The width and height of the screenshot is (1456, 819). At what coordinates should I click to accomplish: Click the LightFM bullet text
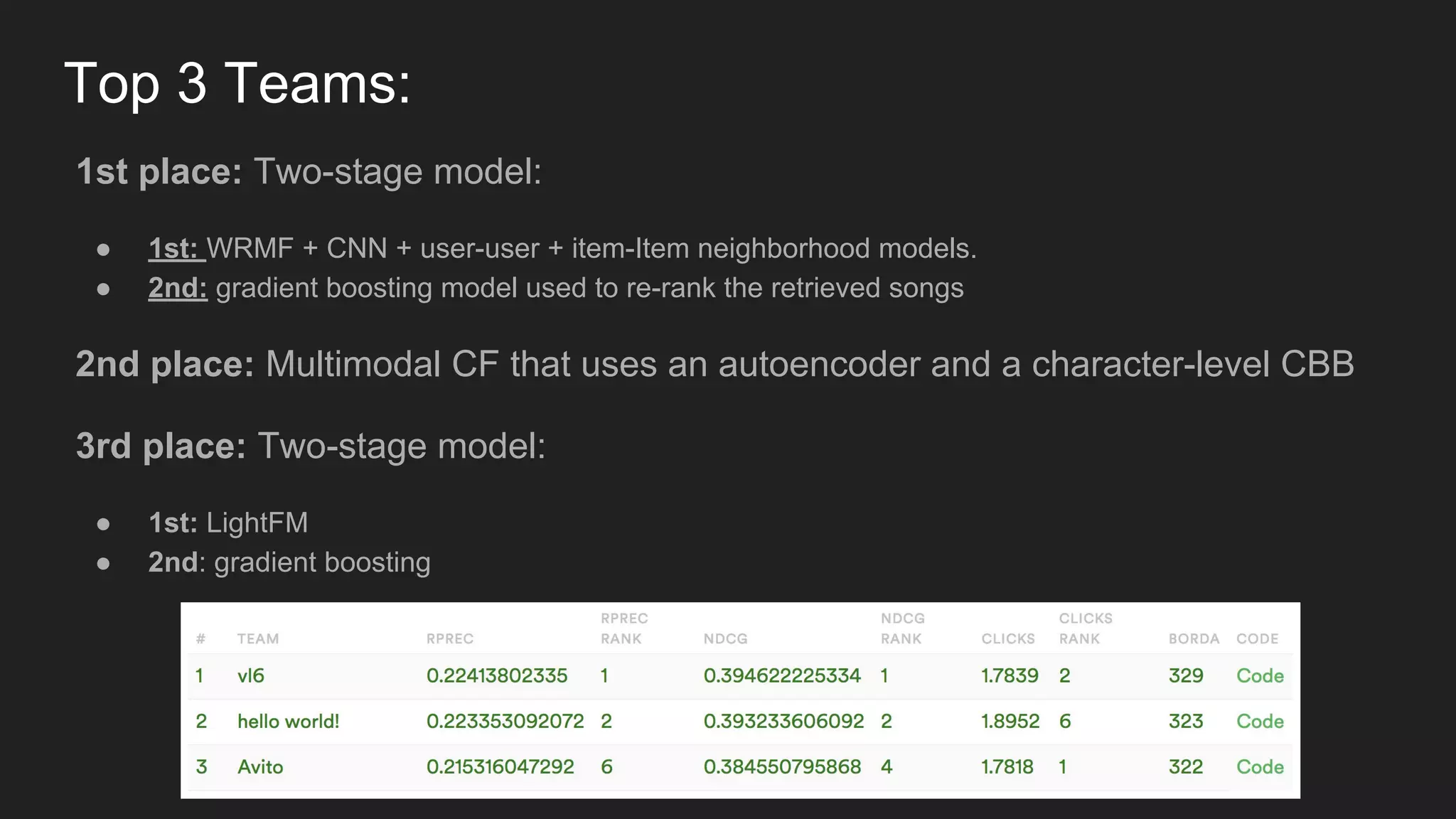tap(256, 523)
